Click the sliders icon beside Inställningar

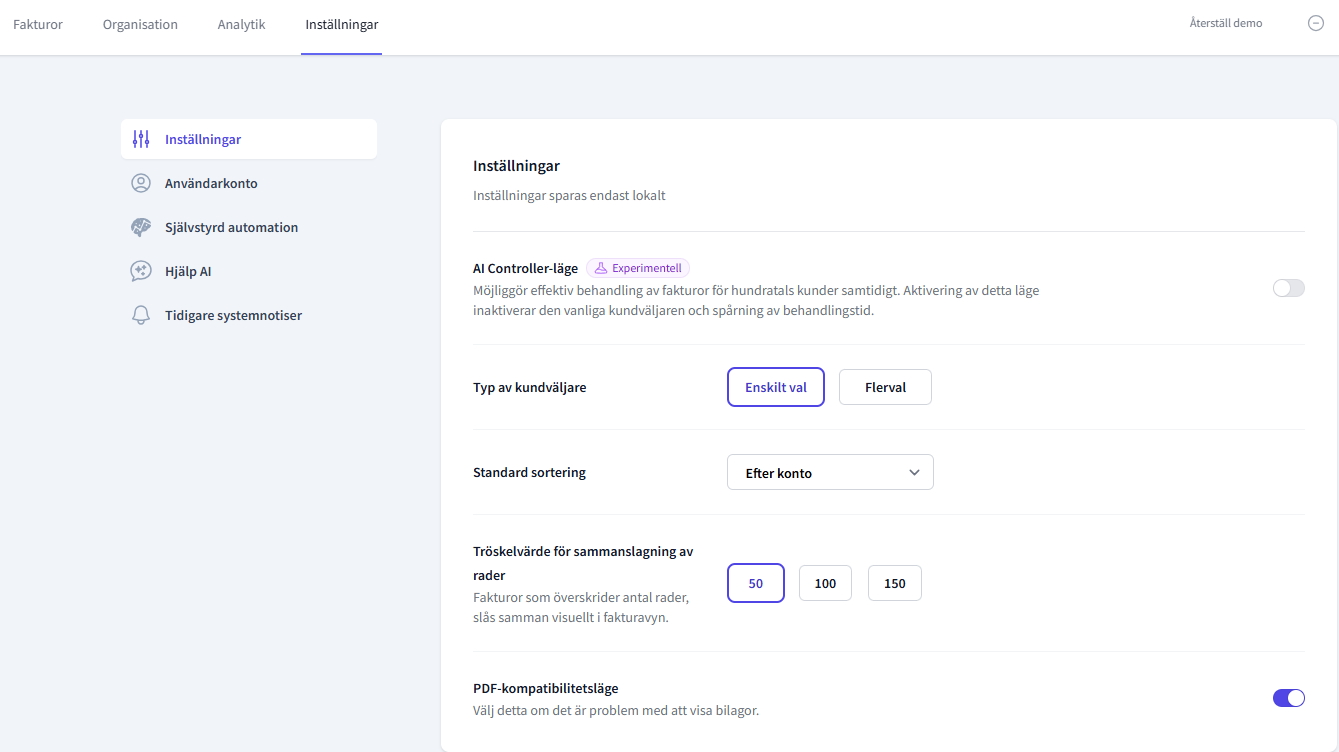[141, 139]
